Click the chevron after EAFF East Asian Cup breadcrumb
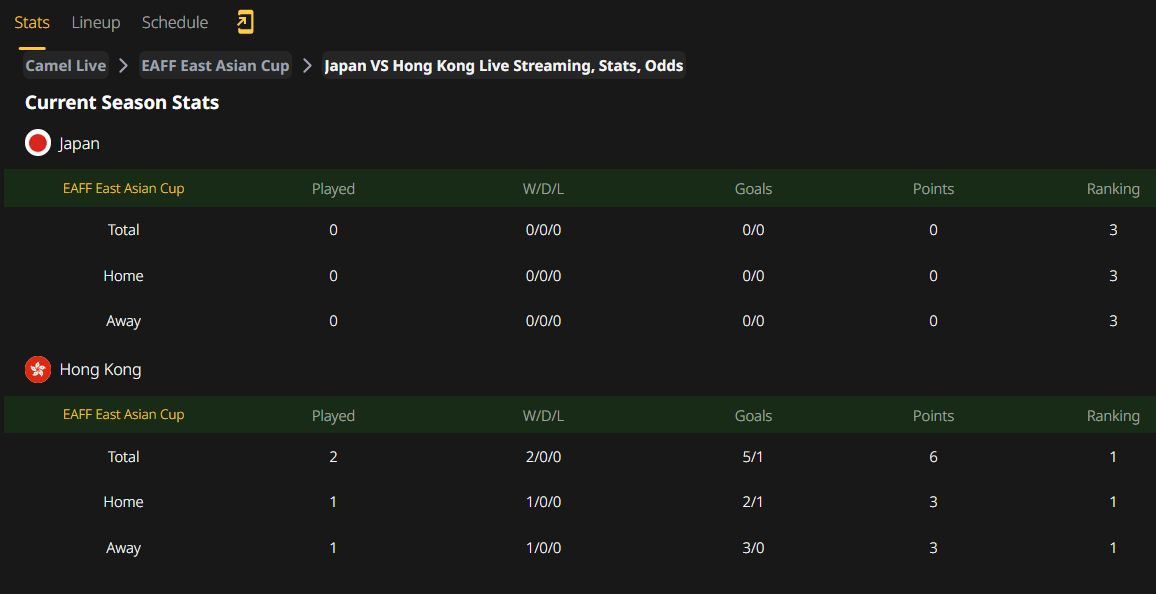Viewport: 1156px width, 594px height. click(x=307, y=66)
